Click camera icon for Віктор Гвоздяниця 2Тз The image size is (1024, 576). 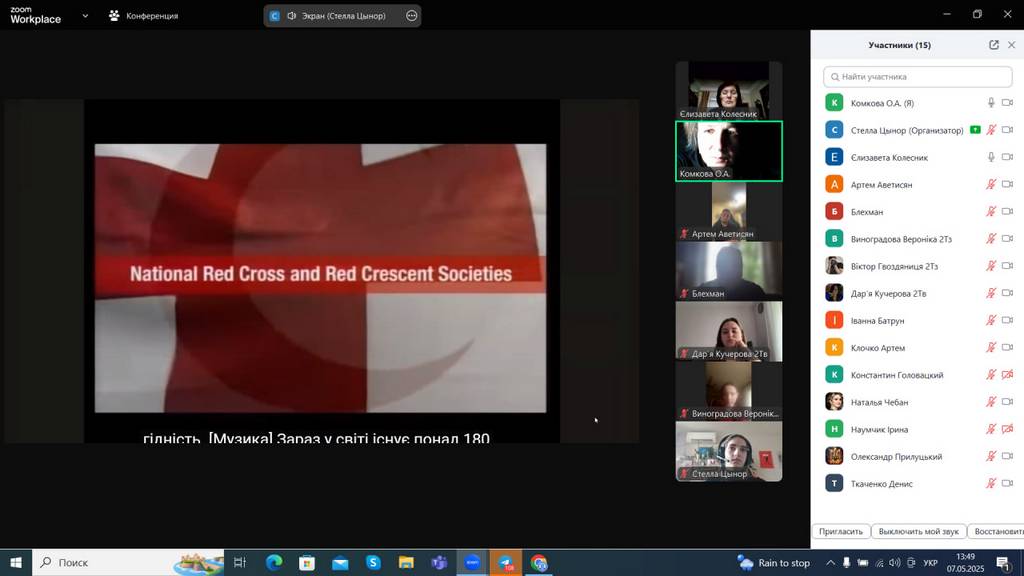(1007, 266)
